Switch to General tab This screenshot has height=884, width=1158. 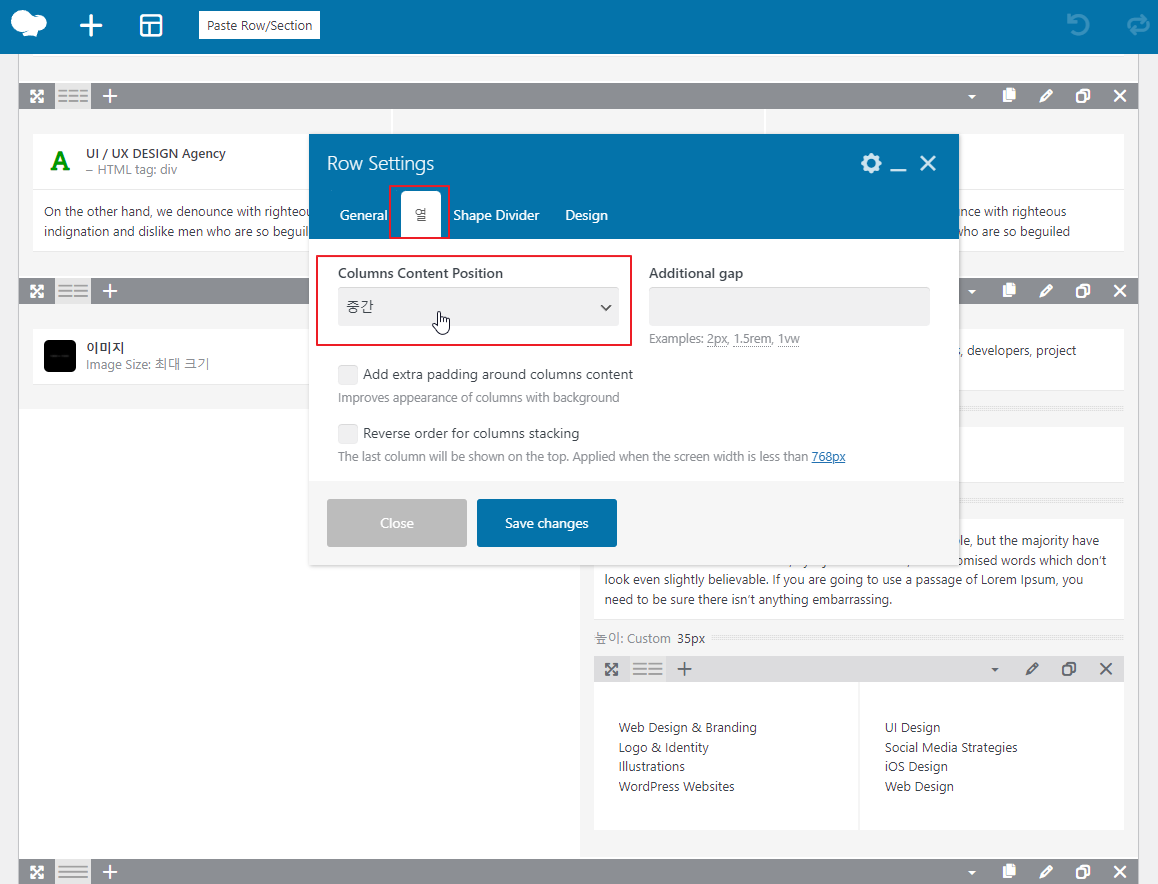pos(363,215)
